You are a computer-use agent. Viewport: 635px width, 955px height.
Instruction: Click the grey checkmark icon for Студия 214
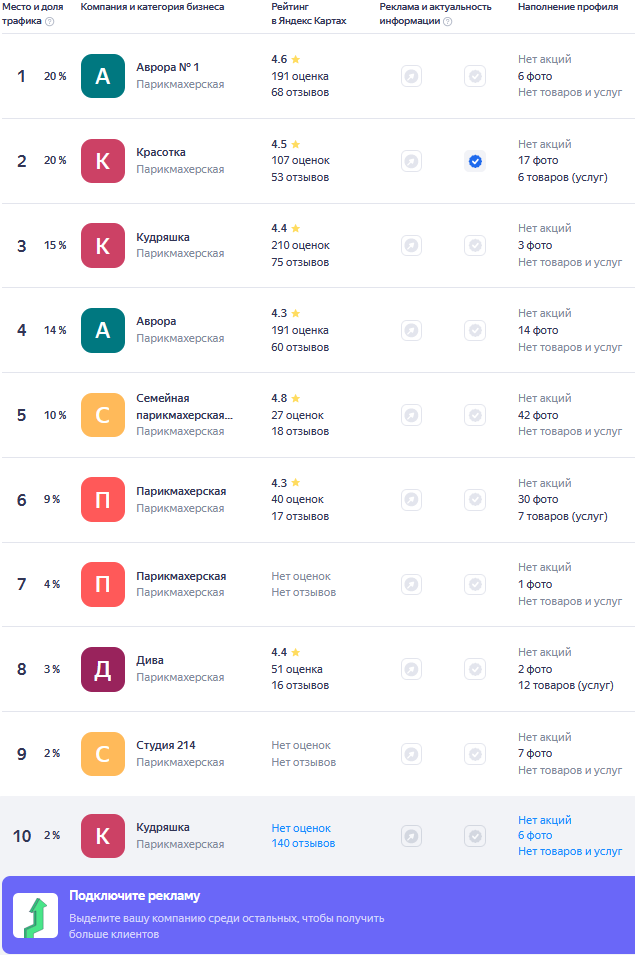(x=475, y=754)
